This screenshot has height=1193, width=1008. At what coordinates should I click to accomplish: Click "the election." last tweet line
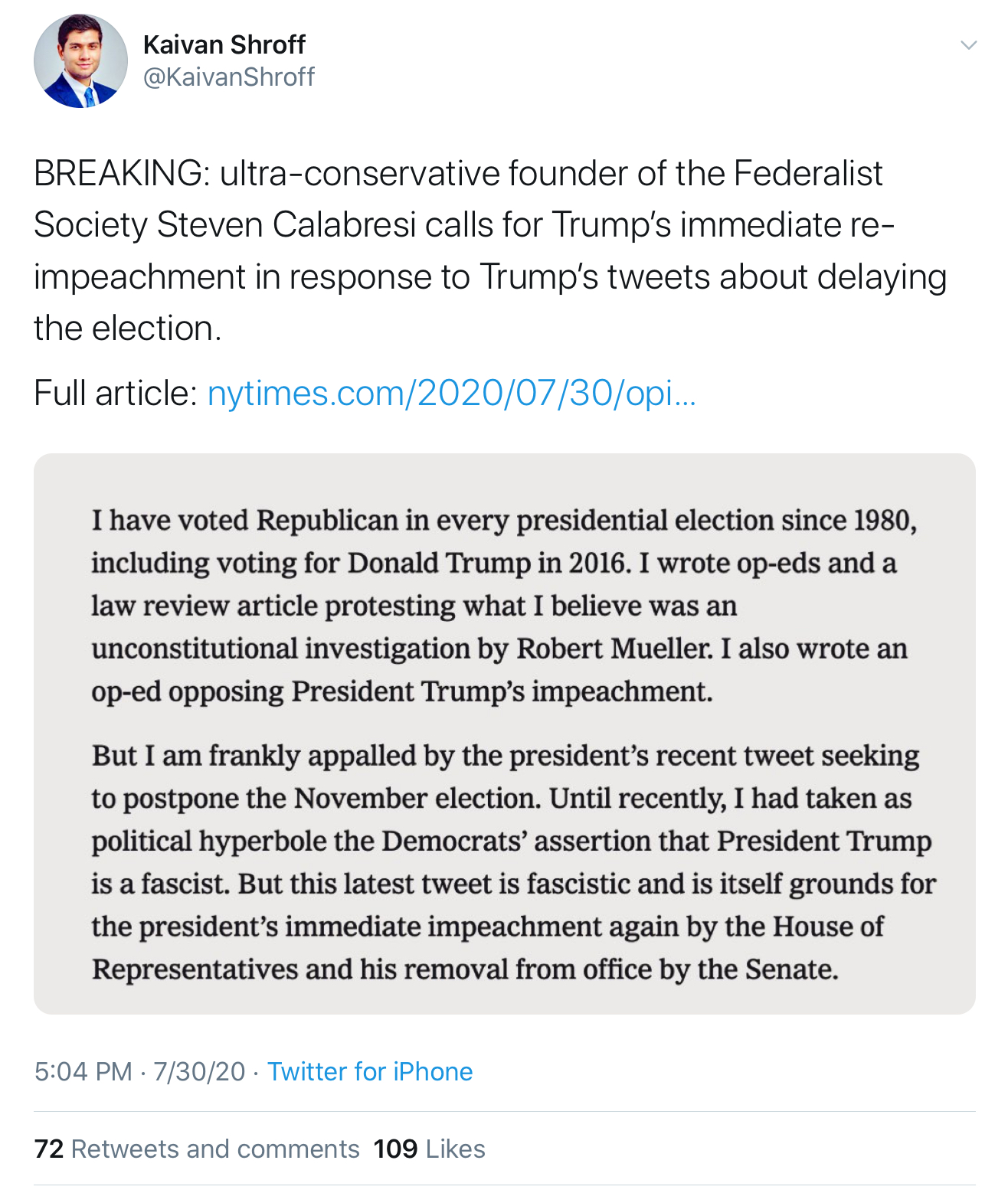tap(127, 328)
